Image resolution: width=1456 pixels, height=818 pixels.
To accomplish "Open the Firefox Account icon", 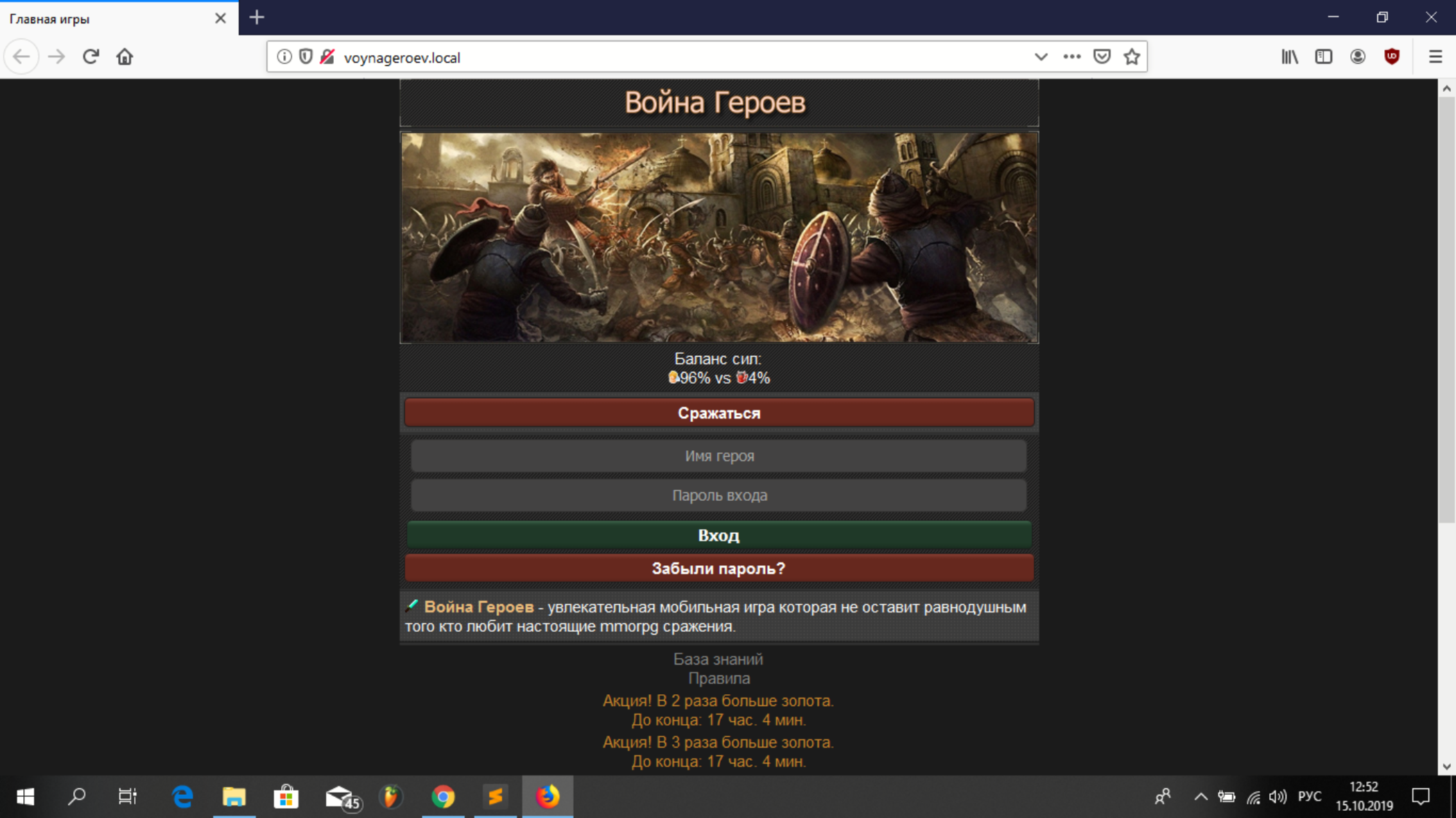I will (x=1358, y=57).
